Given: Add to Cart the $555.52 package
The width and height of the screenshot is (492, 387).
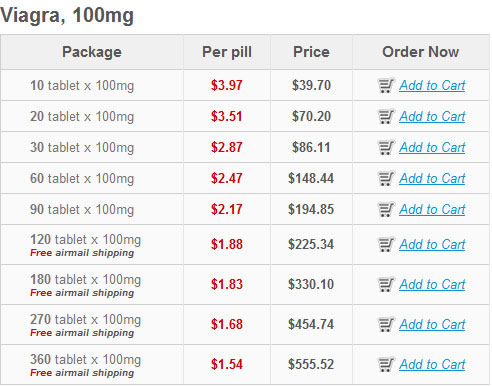Looking at the screenshot, I should tap(432, 364).
